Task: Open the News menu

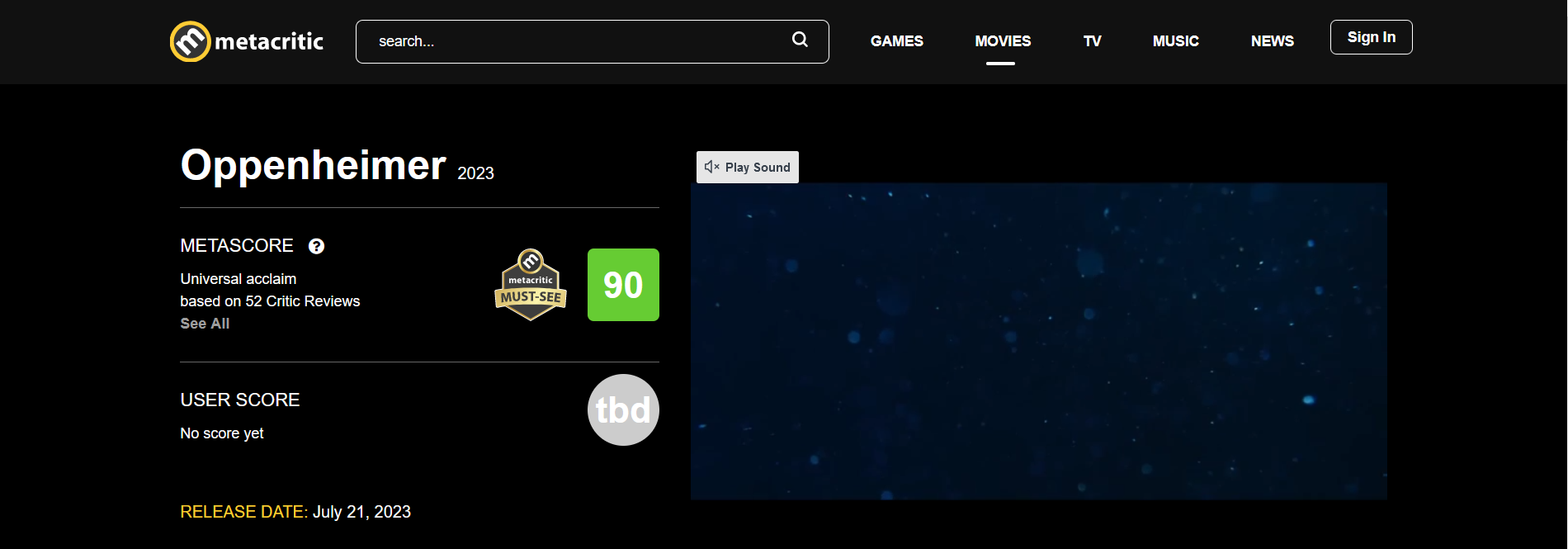Action: 1273,41
